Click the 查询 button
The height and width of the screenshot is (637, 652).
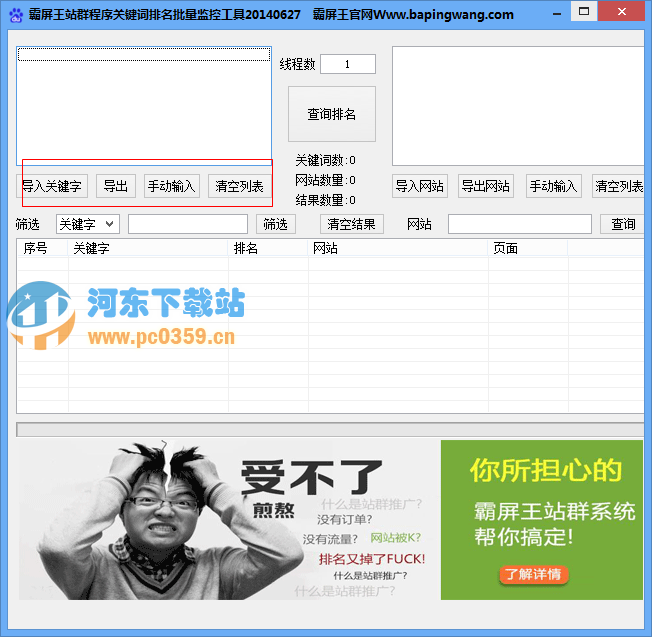[622, 224]
